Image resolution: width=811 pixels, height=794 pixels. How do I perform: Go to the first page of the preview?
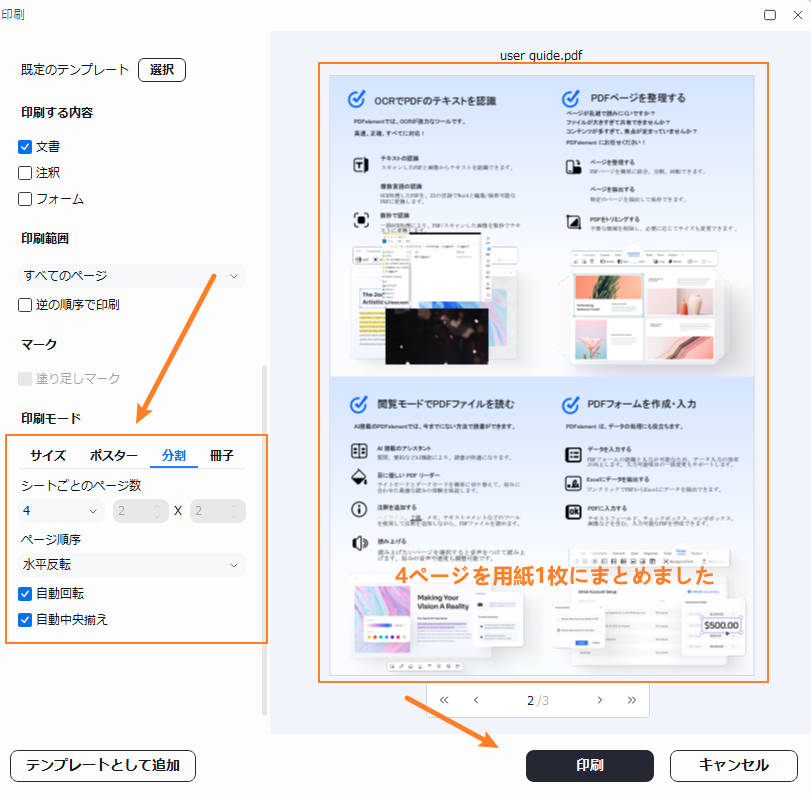coord(444,700)
